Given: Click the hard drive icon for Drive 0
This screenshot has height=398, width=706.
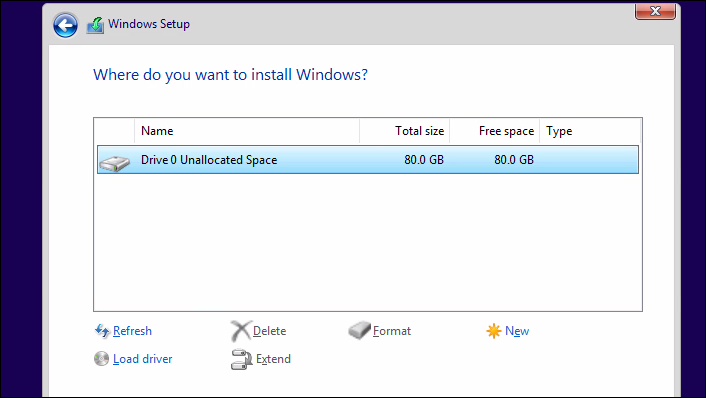Looking at the screenshot, I should tap(115, 163).
